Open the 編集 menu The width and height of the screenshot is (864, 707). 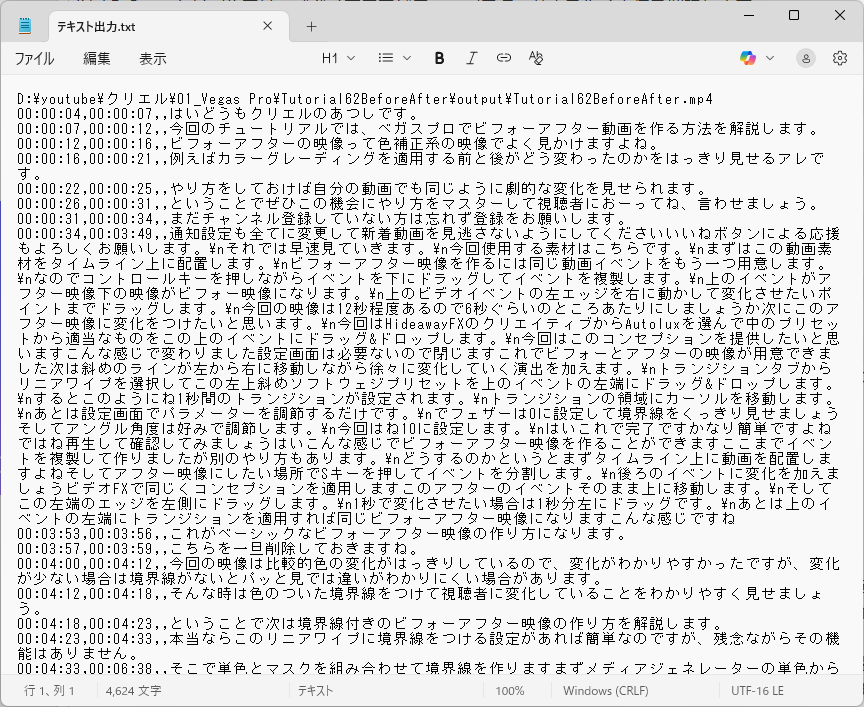click(97, 58)
